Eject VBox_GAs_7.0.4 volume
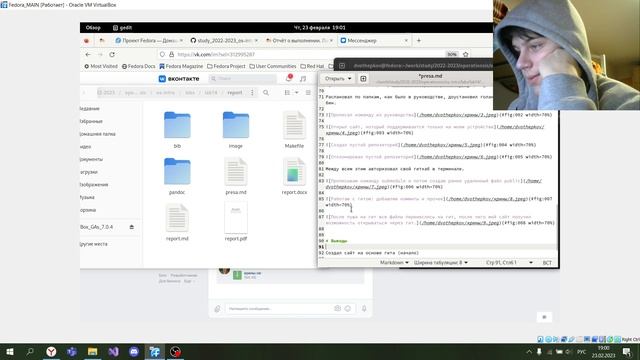The width and height of the screenshot is (640, 360). (131, 227)
